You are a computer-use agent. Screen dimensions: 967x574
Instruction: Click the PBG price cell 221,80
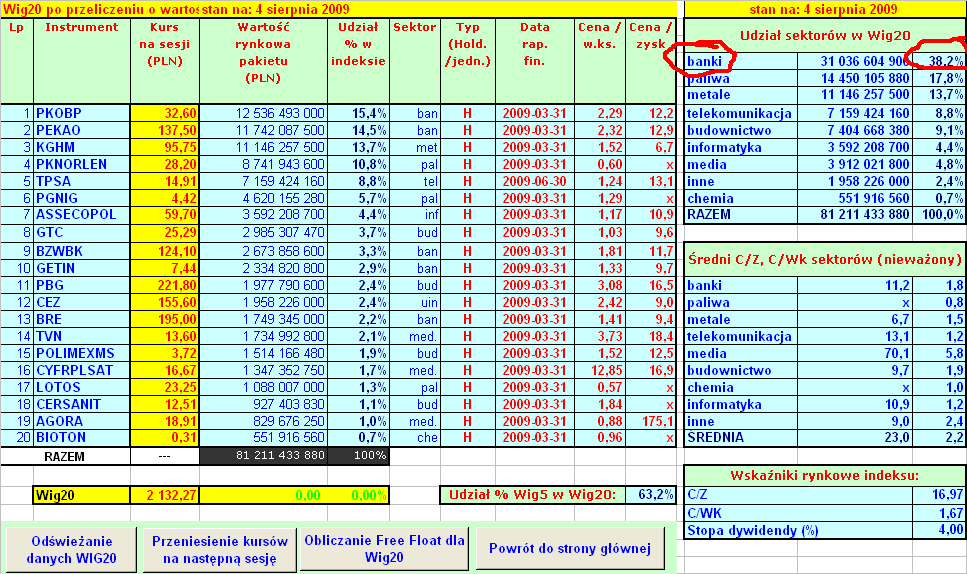tap(165, 285)
